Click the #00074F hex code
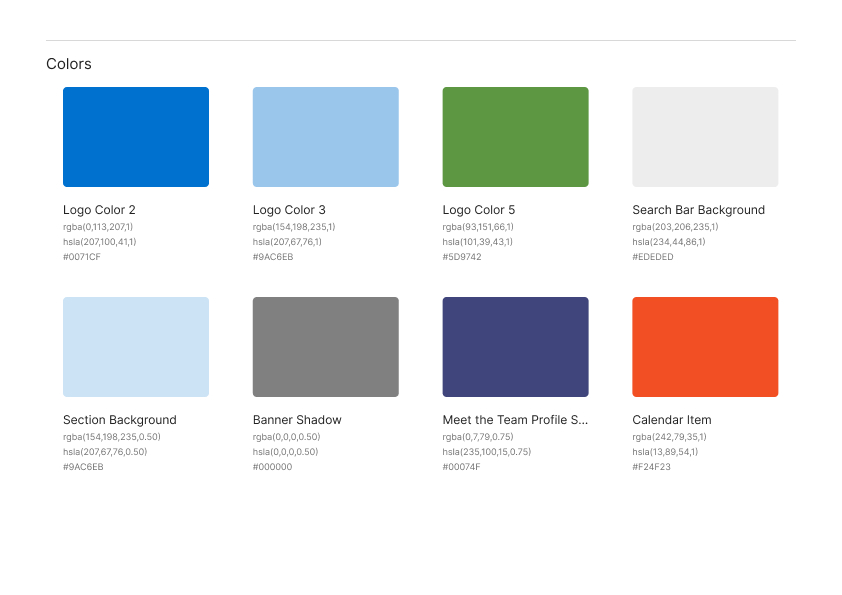 click(x=461, y=467)
